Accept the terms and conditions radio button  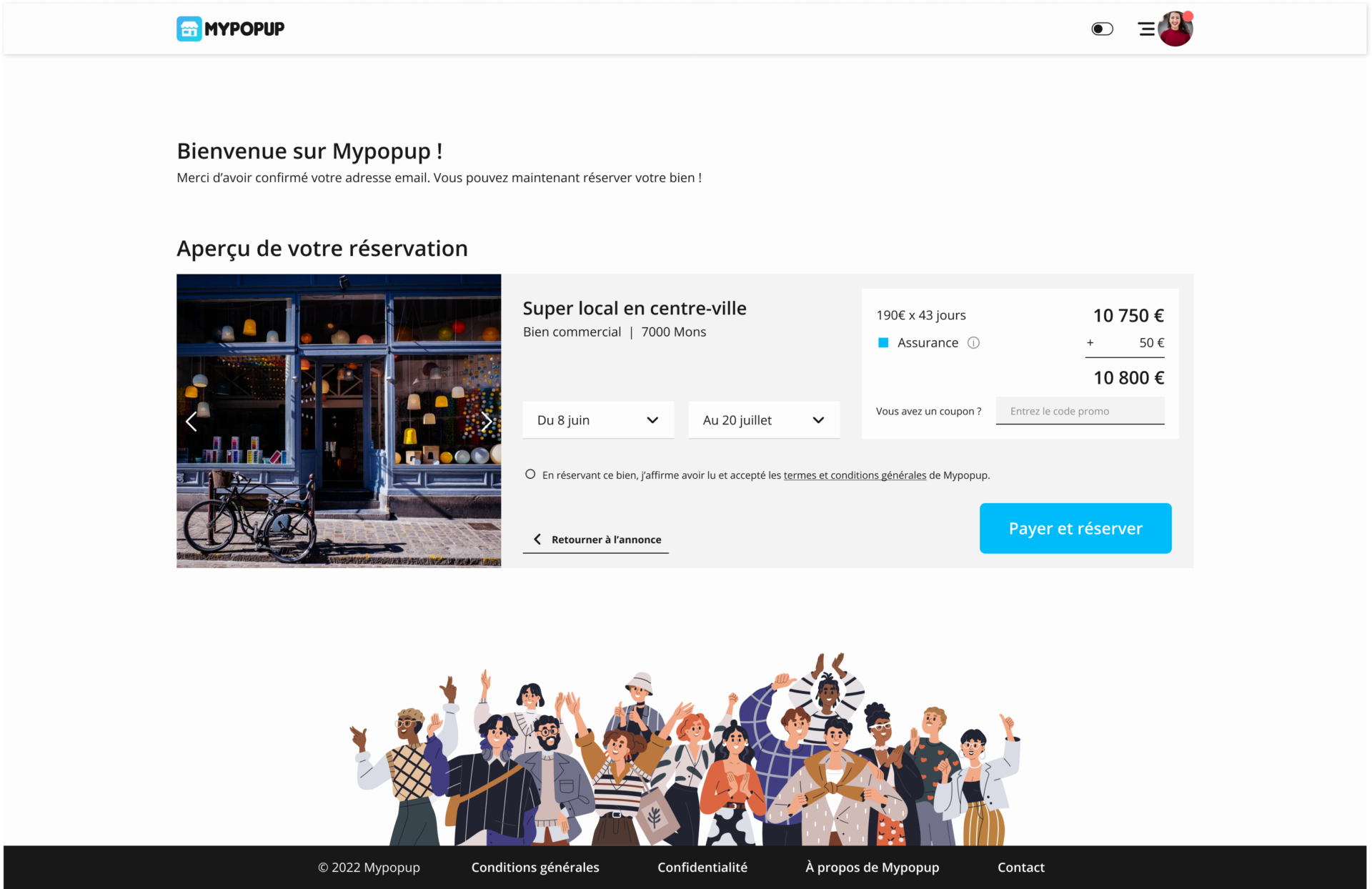pyautogui.click(x=530, y=475)
